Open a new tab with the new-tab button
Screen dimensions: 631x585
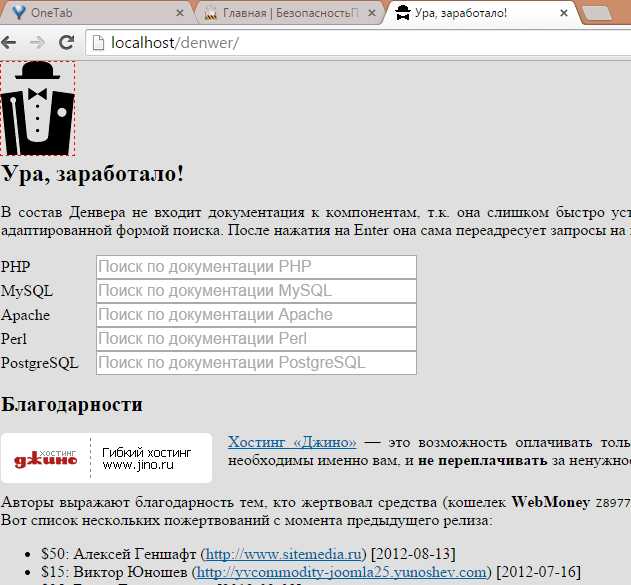(x=597, y=14)
